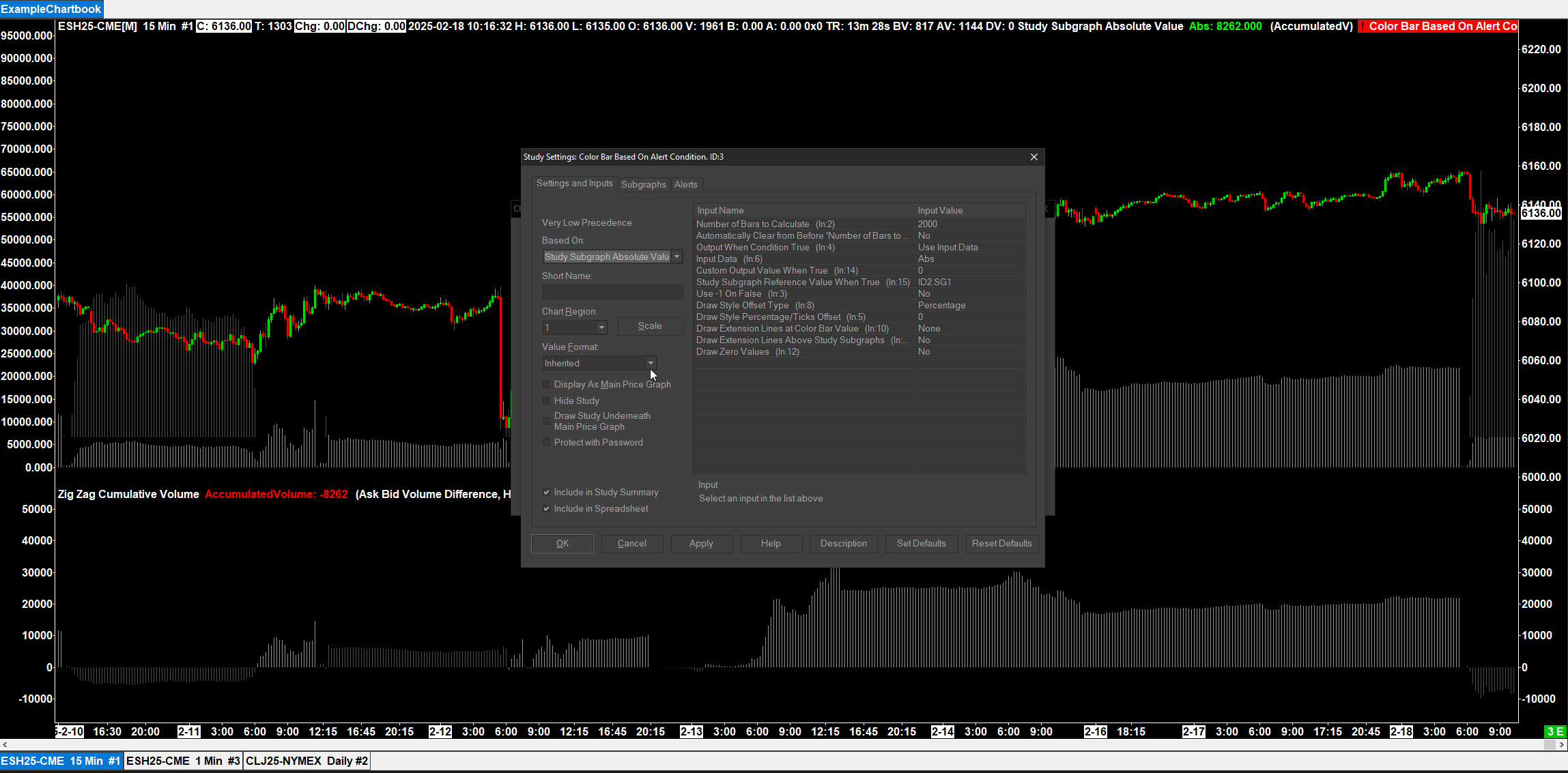Click the red alert exclamation indicator
Screen dimensions: 1568x773
1362,27
